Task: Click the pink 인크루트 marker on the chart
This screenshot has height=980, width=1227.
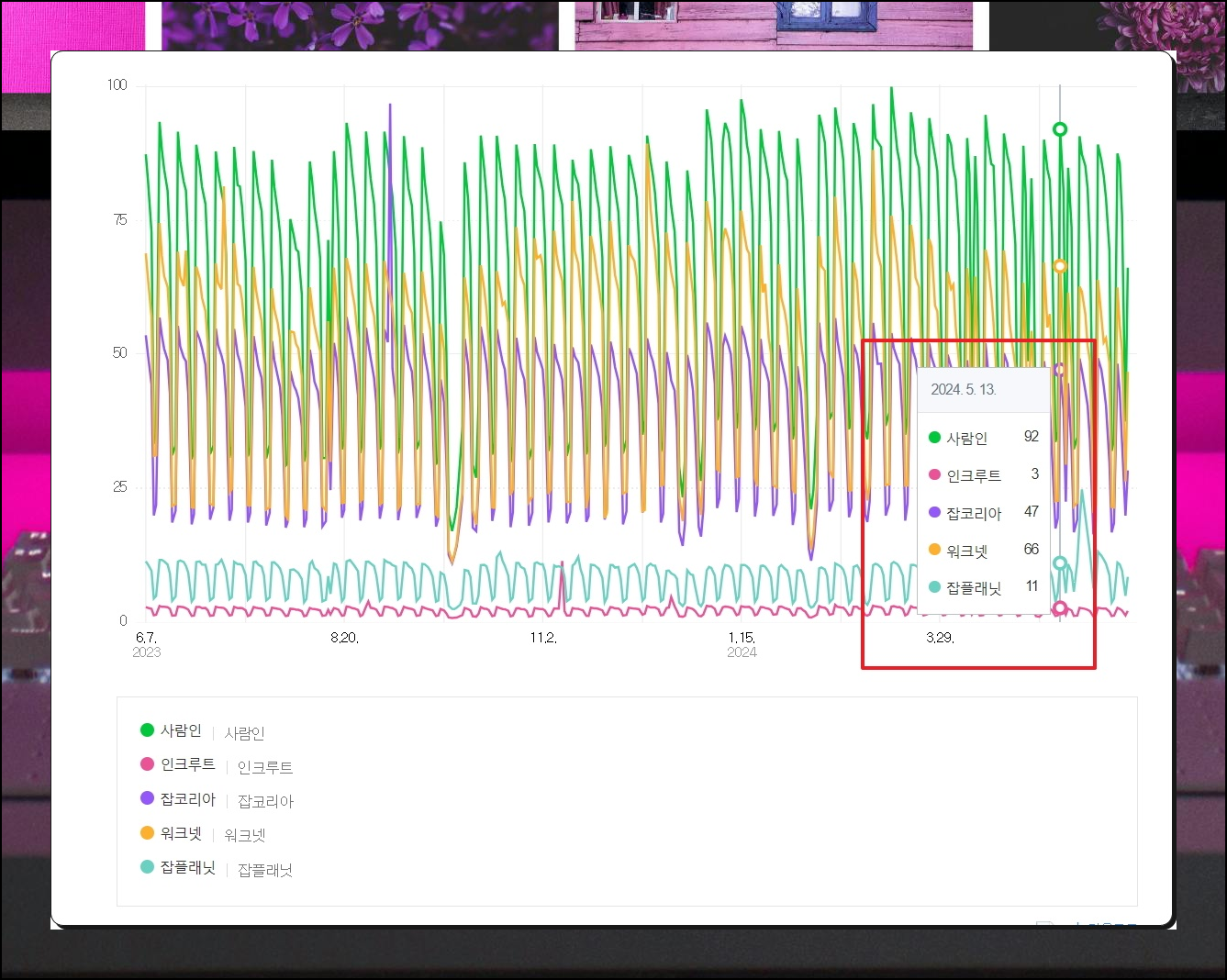Action: pyautogui.click(x=1060, y=608)
